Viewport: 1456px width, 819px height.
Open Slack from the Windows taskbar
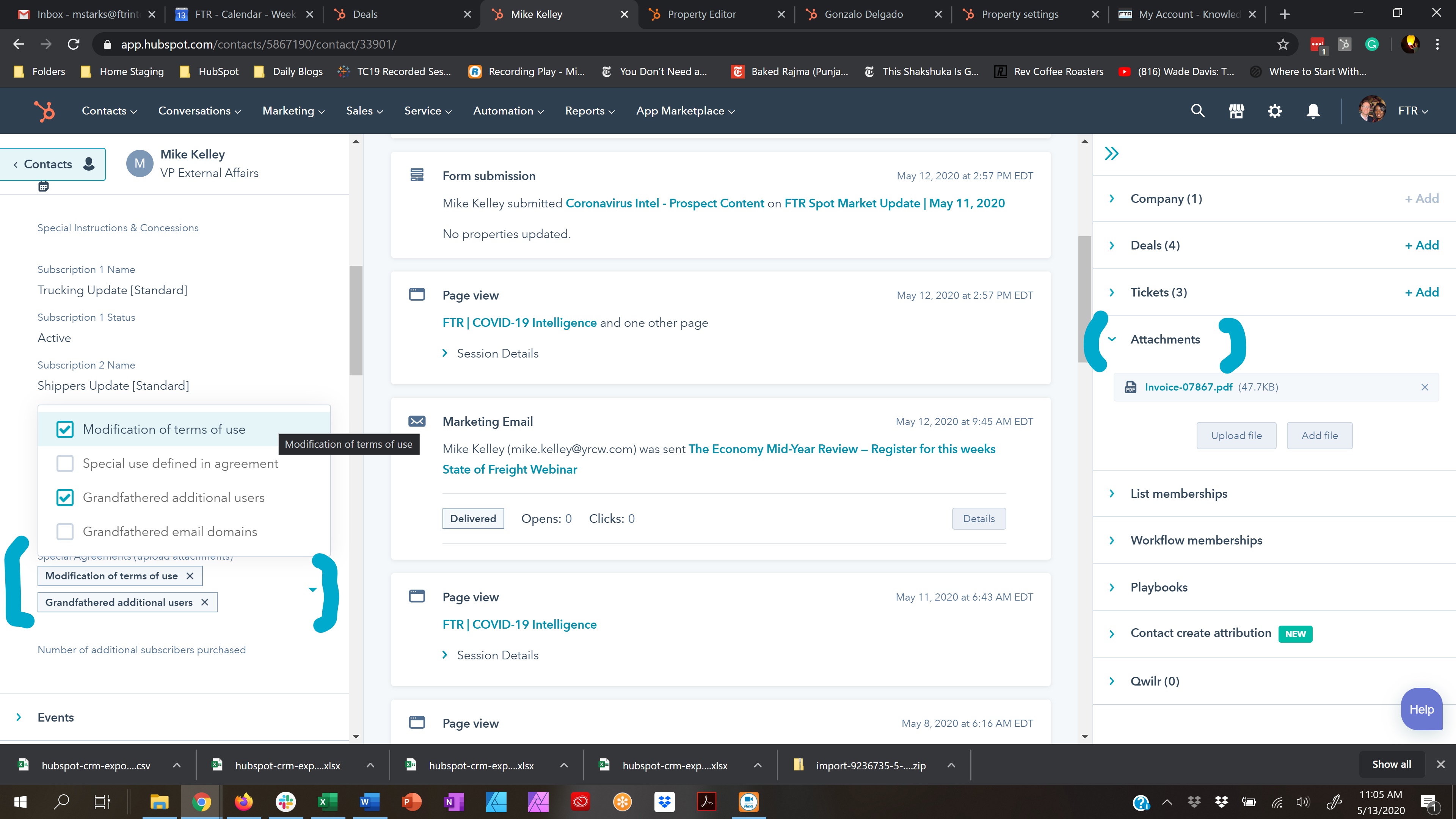tap(286, 802)
